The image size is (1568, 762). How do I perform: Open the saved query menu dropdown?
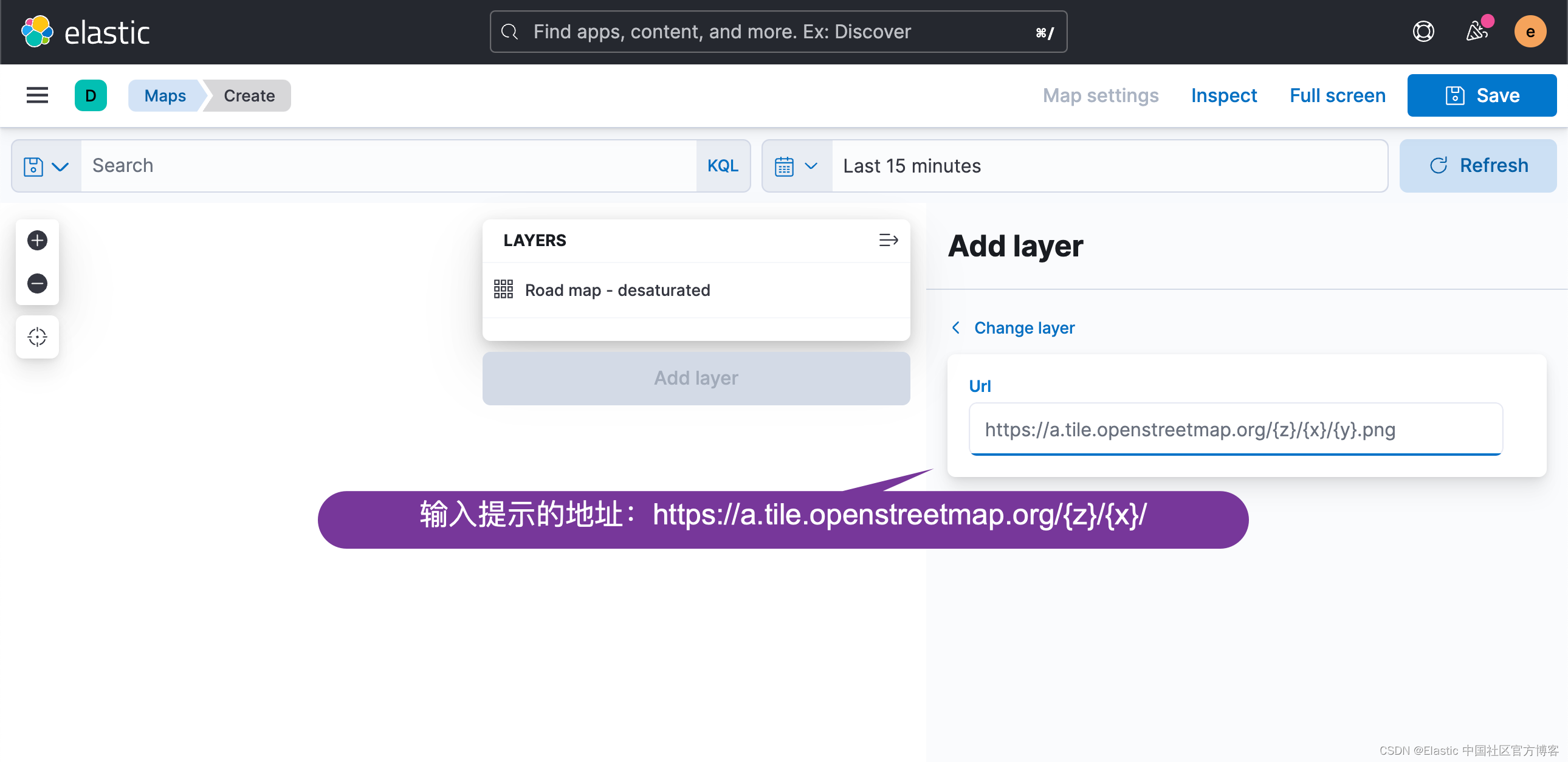[x=46, y=166]
